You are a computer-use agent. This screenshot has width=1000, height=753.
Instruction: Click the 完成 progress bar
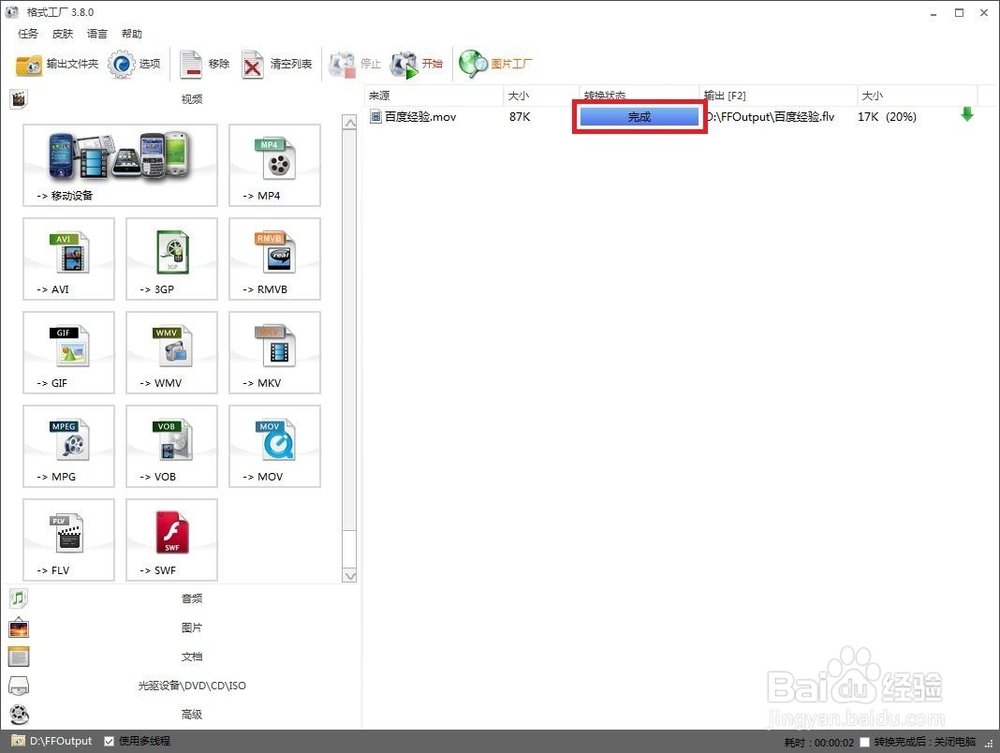point(639,117)
